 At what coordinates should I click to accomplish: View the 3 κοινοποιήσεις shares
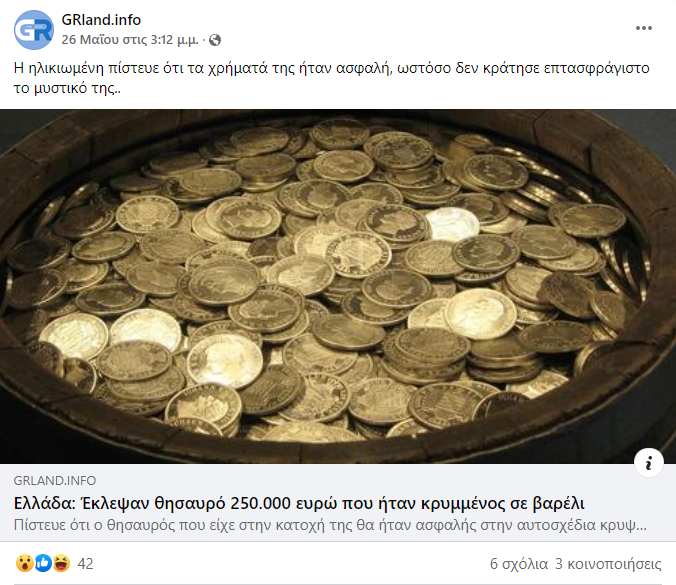click(x=608, y=564)
